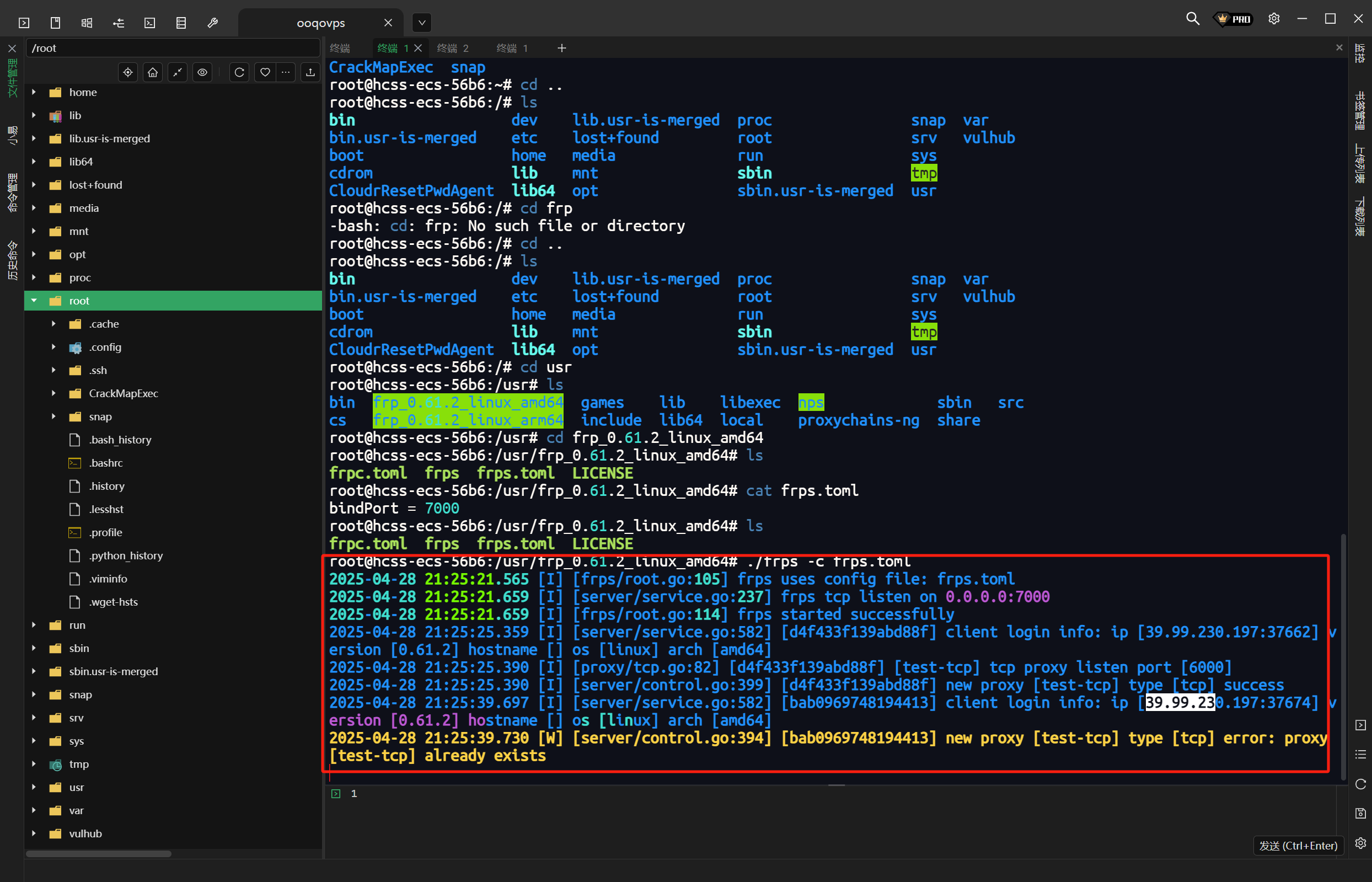Click the bookmark icon in top toolbar

pos(56,23)
